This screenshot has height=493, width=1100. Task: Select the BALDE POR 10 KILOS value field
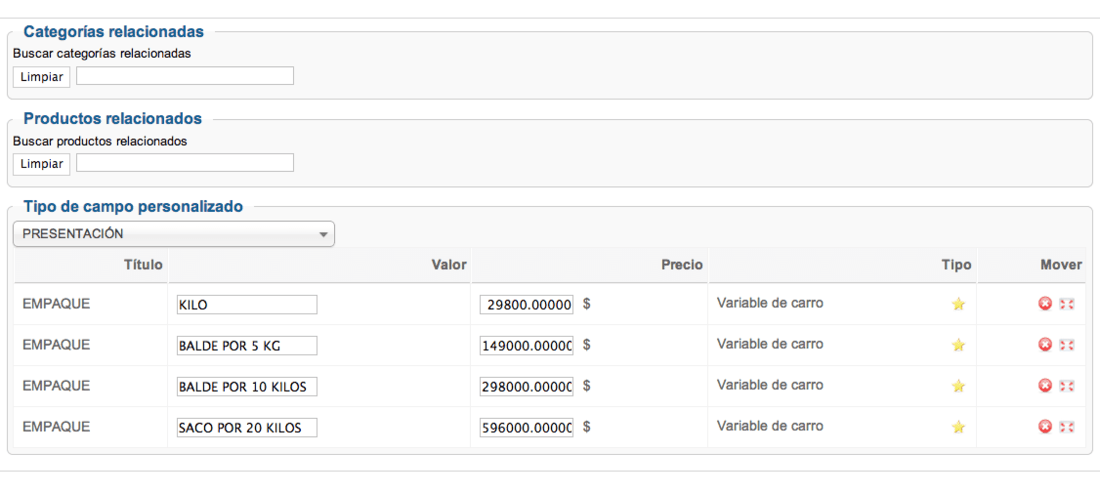tap(247, 386)
